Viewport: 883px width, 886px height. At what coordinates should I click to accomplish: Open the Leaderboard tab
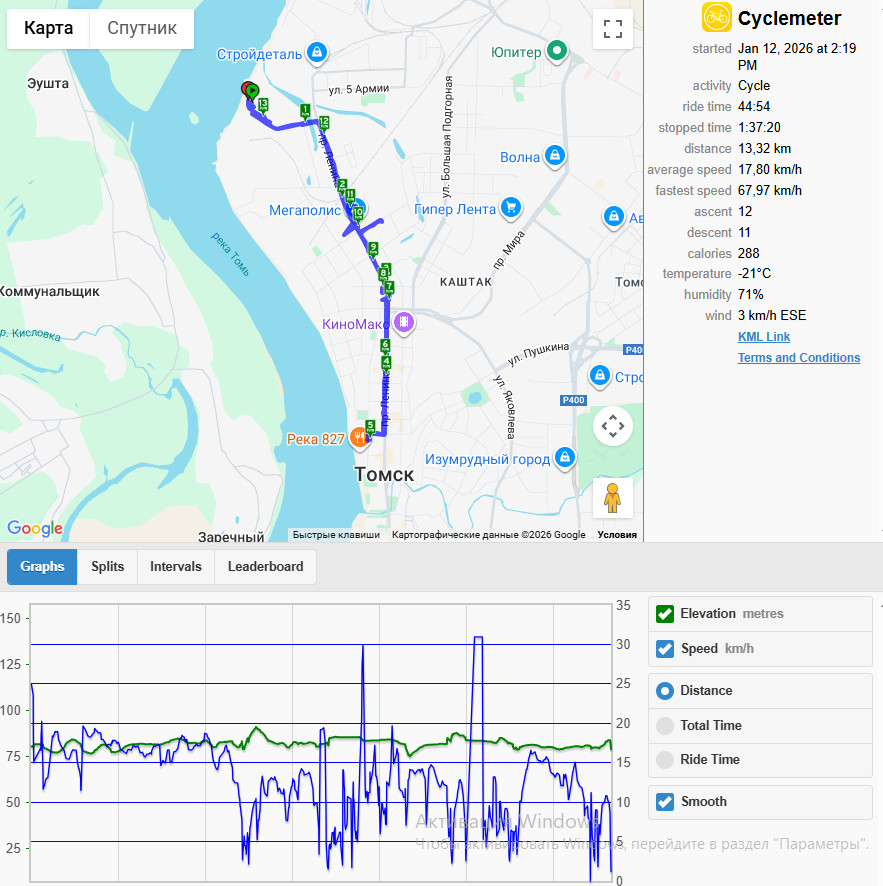pos(266,567)
